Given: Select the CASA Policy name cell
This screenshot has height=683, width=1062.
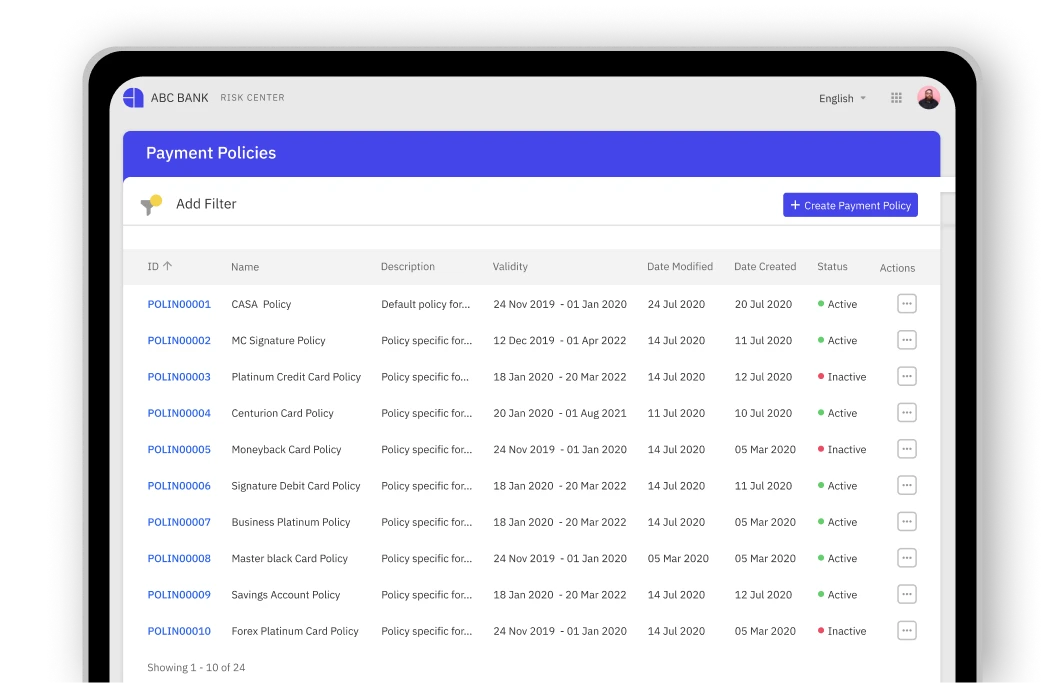Looking at the screenshot, I should (x=261, y=304).
